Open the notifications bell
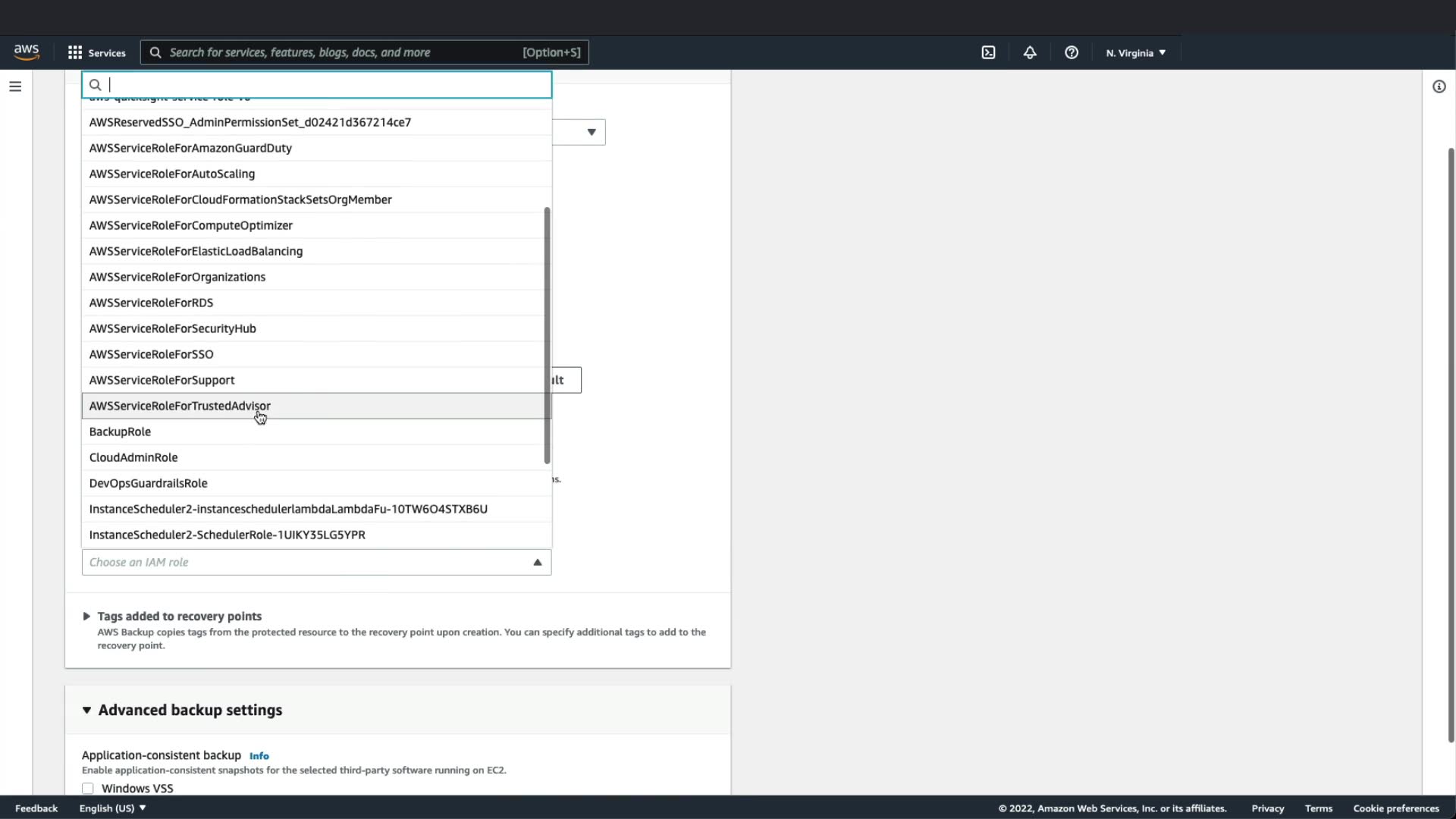This screenshot has height=819, width=1456. point(1030,52)
